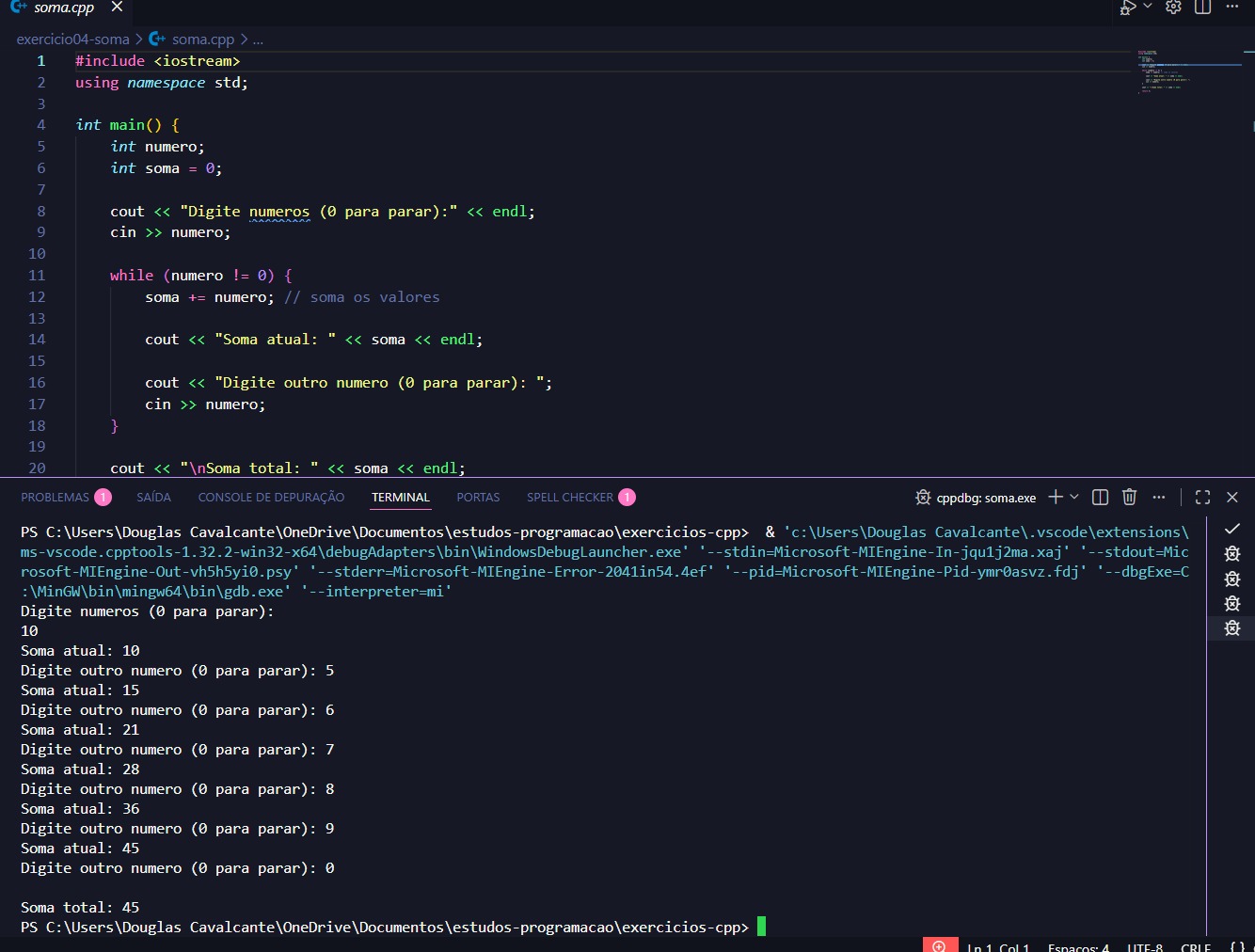Split the terminal pane
Viewport: 1255px width, 952px height.
tap(1100, 497)
